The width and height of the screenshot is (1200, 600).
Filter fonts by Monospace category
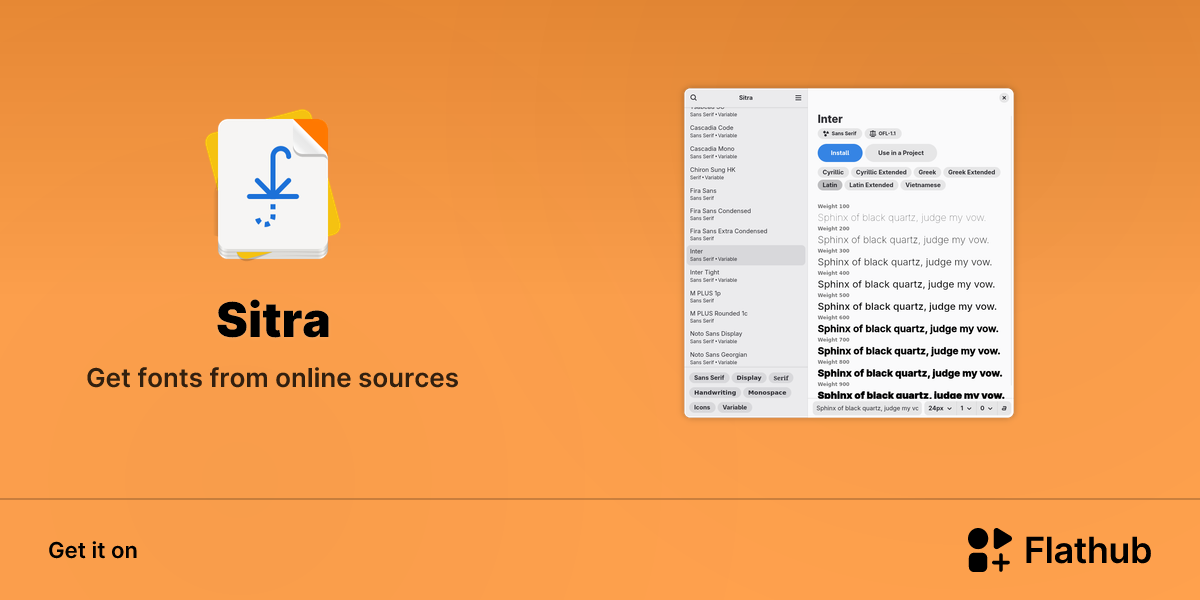point(767,393)
